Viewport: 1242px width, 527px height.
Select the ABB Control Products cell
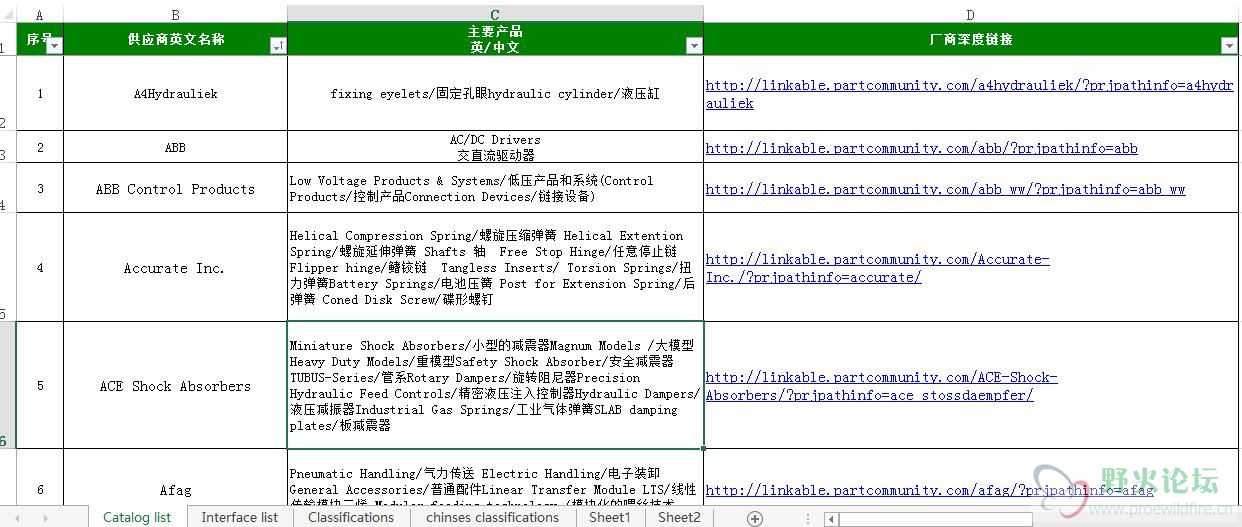[x=175, y=189]
